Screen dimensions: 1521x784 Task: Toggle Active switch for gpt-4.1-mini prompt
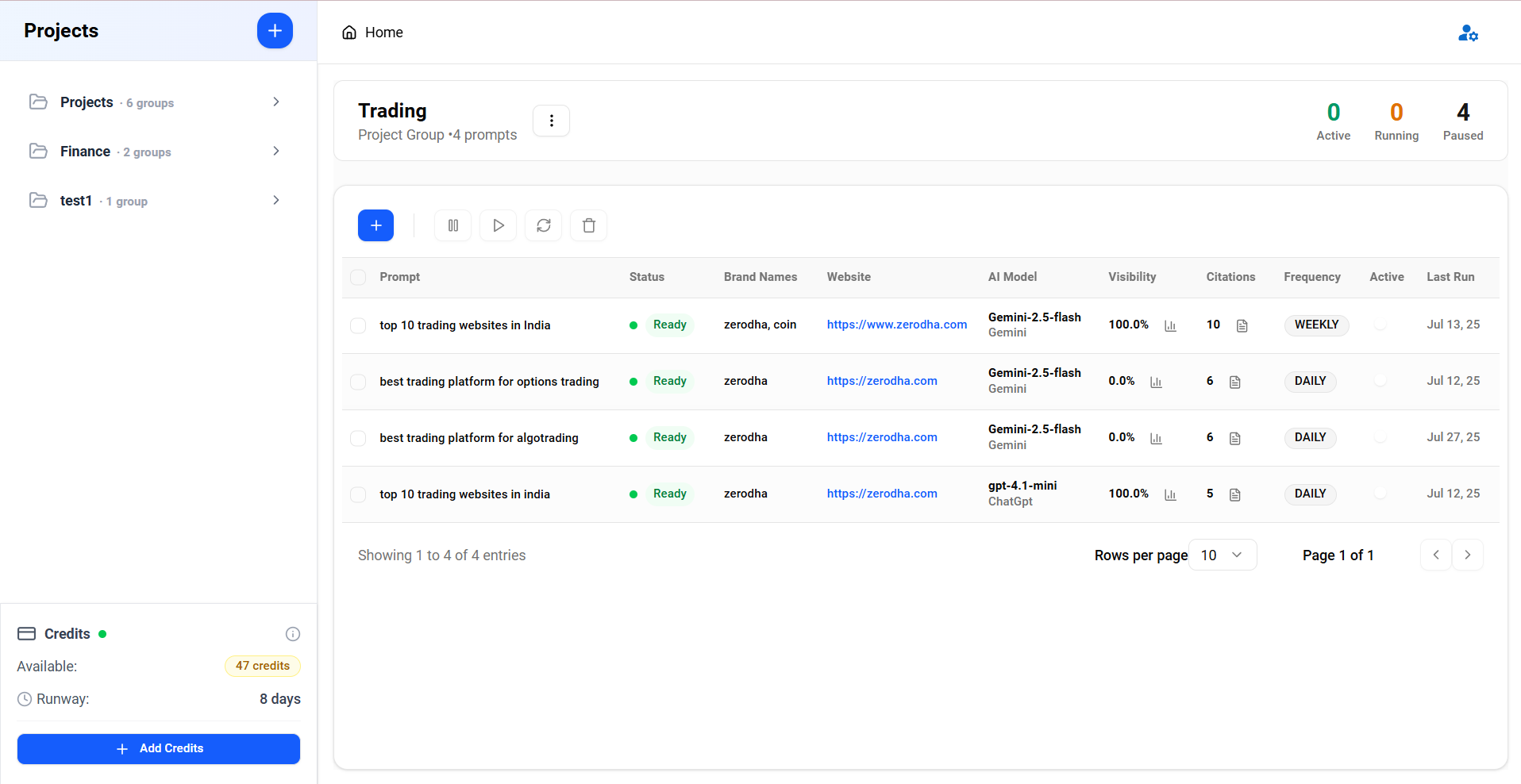pyautogui.click(x=1381, y=494)
